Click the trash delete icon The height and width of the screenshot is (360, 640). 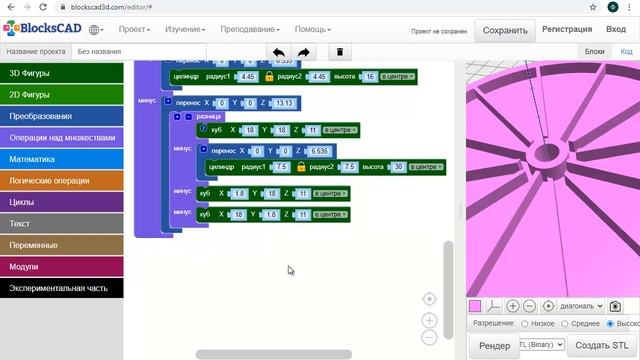340,52
